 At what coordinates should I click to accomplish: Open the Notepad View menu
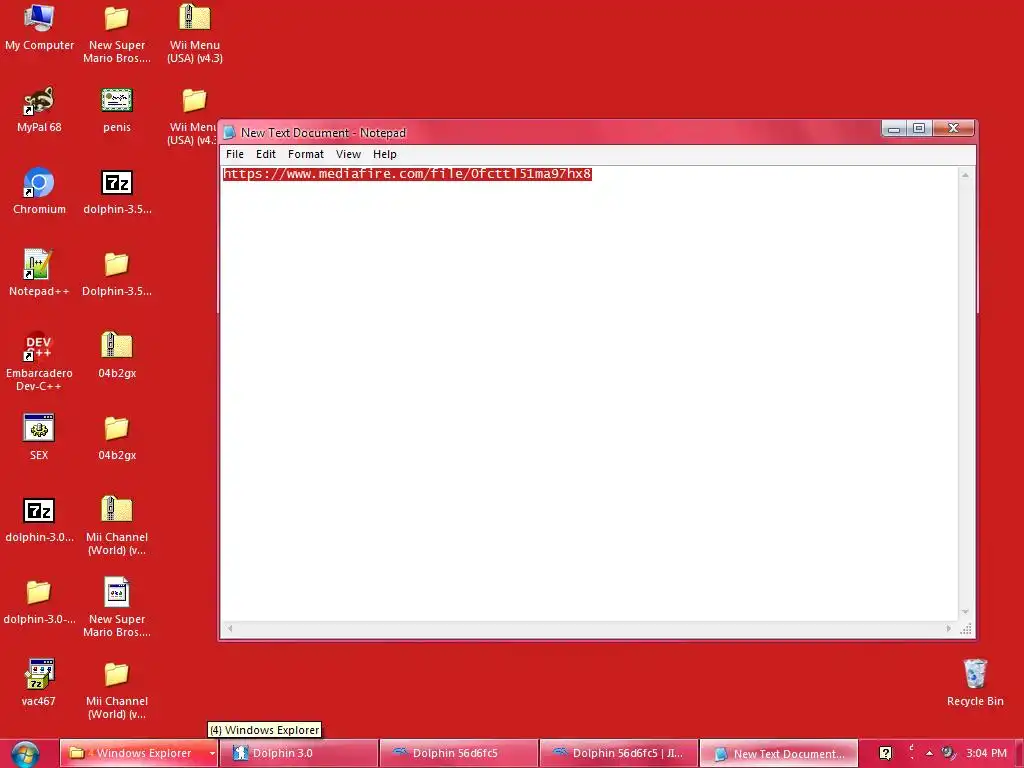point(348,154)
